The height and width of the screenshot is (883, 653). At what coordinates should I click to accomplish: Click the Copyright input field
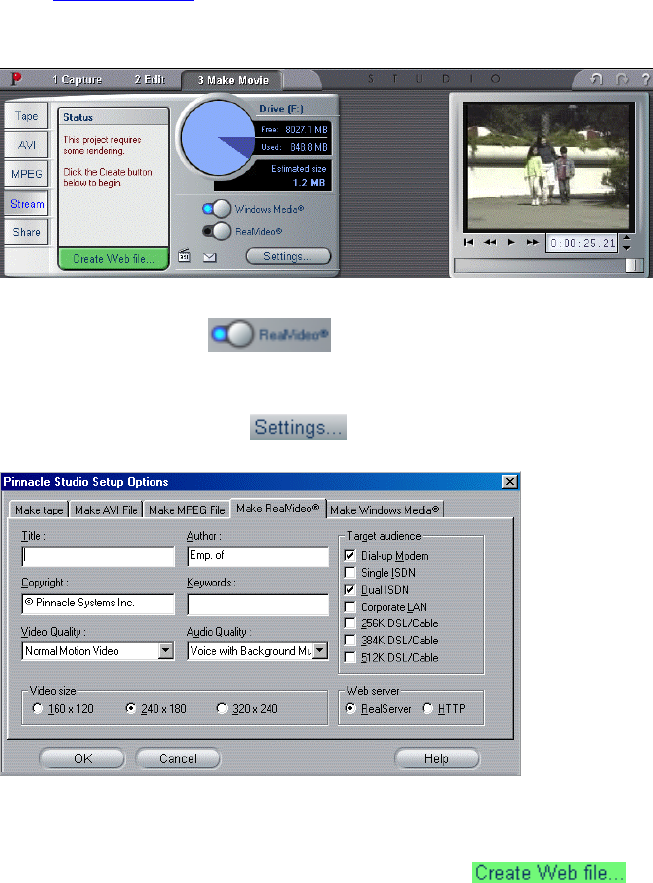pos(98,603)
